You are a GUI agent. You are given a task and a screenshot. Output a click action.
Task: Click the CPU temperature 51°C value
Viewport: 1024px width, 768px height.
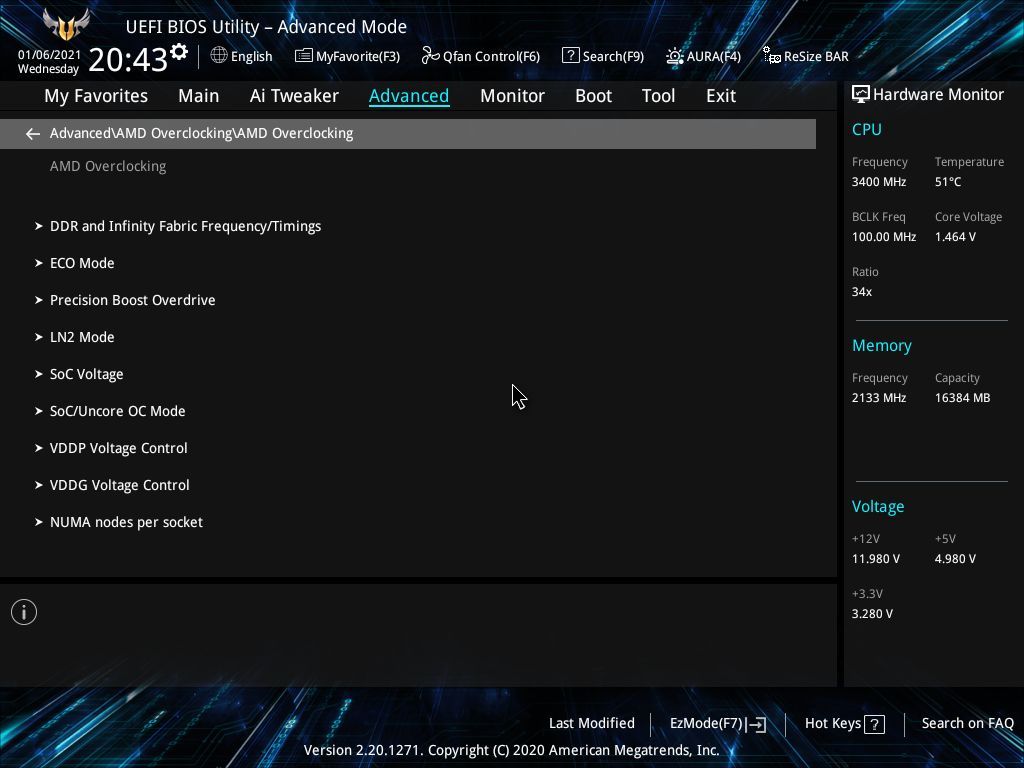point(948,182)
